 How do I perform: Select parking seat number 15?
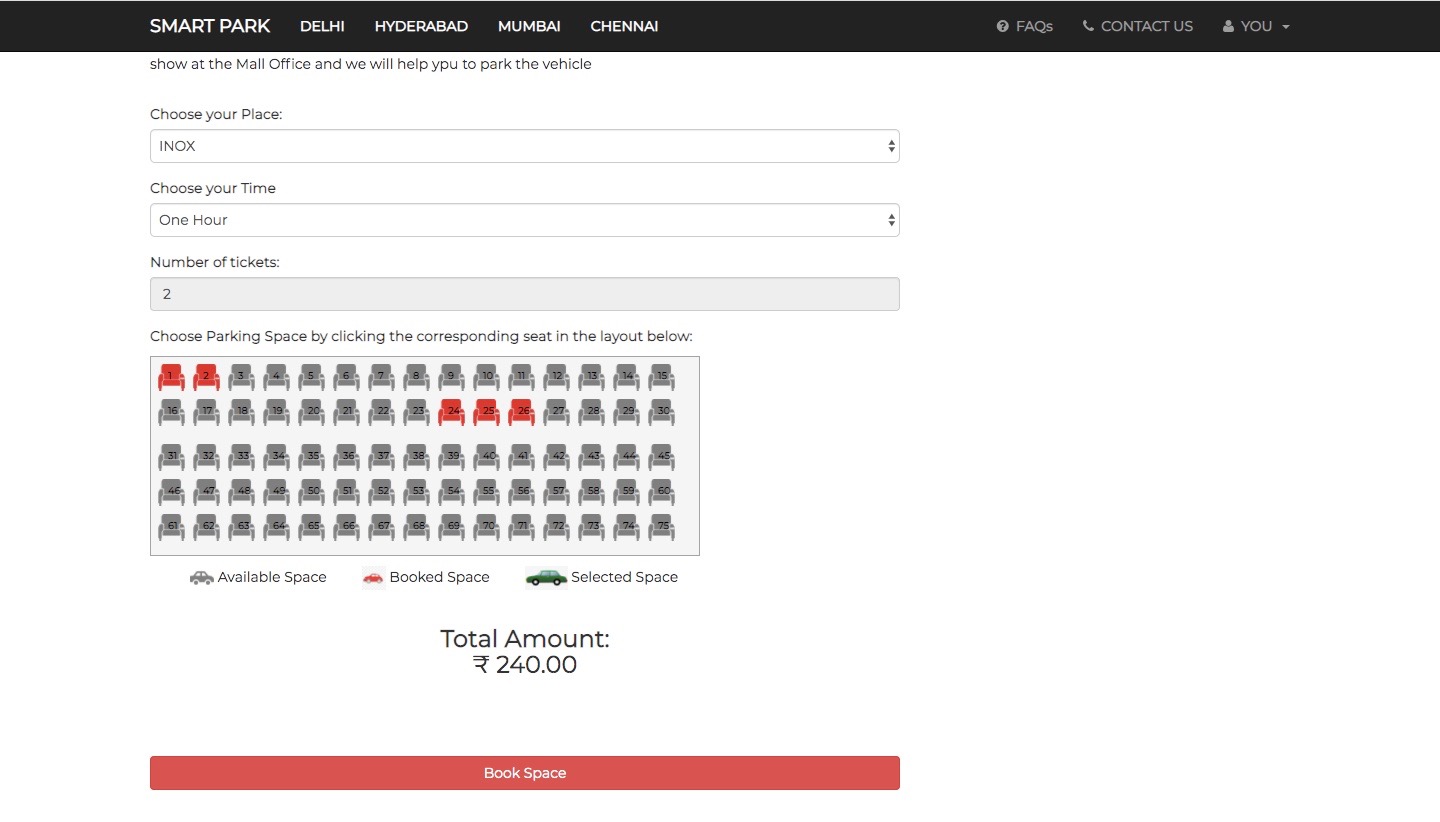661,376
